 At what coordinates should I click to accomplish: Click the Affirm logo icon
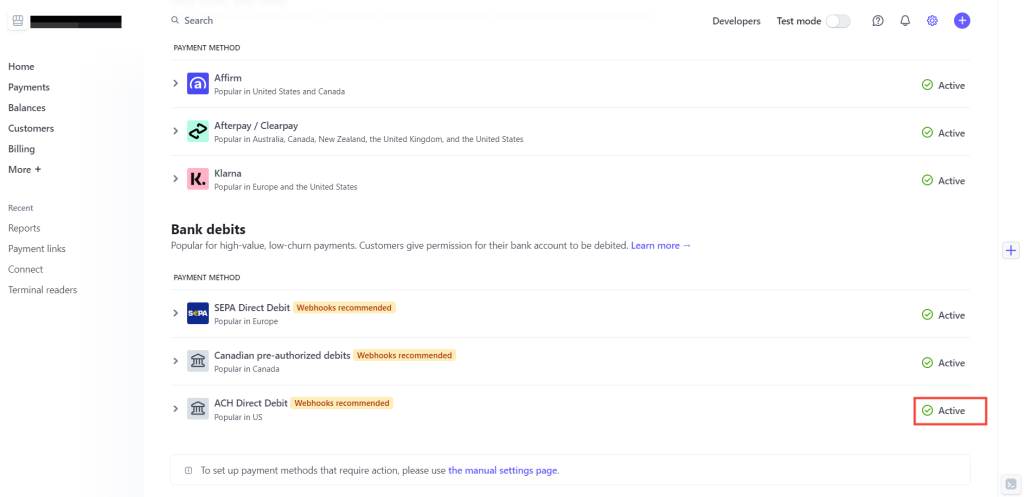198,85
